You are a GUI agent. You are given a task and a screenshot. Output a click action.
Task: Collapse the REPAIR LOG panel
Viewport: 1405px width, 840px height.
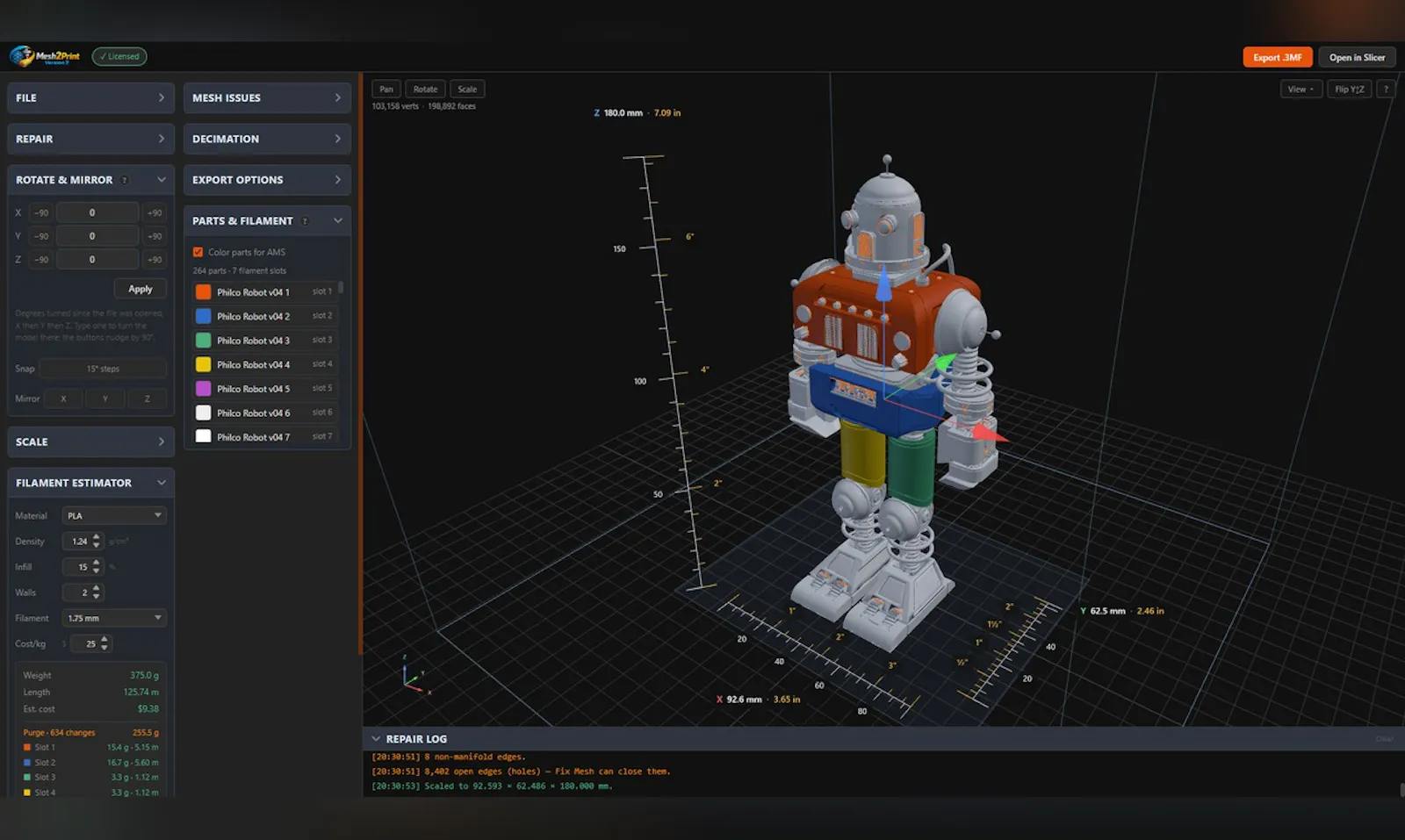[x=376, y=739]
